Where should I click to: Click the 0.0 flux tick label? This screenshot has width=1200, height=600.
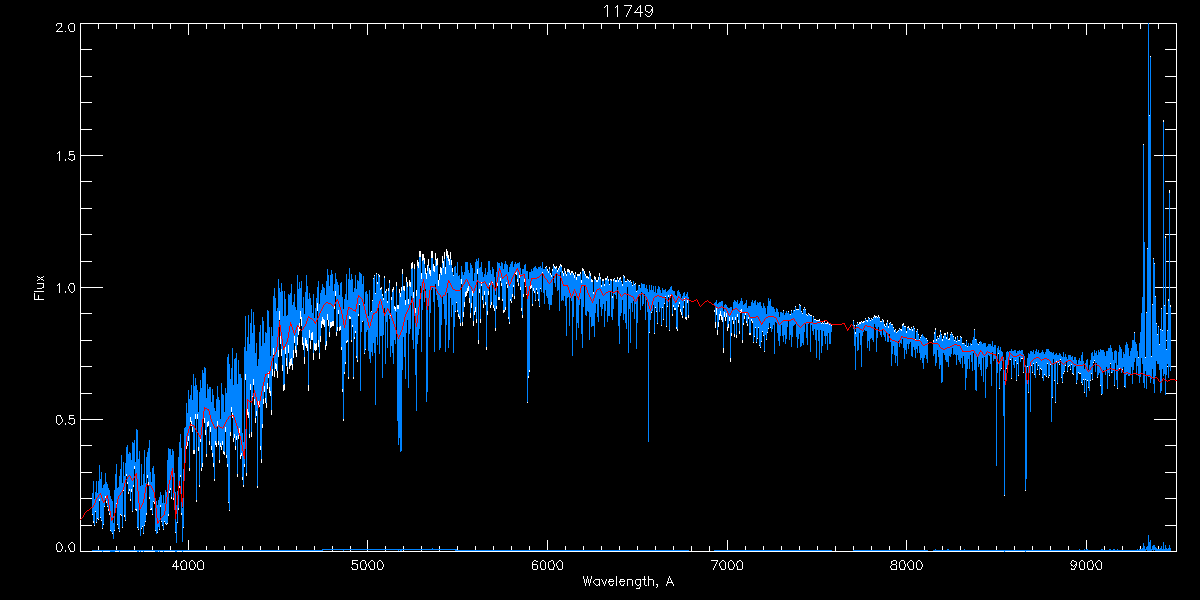click(65, 548)
